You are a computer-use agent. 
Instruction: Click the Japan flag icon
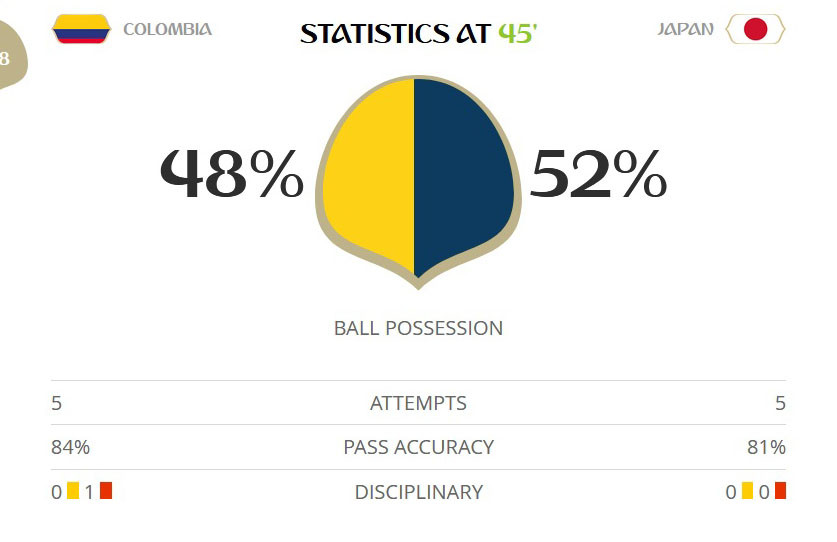[x=755, y=29]
